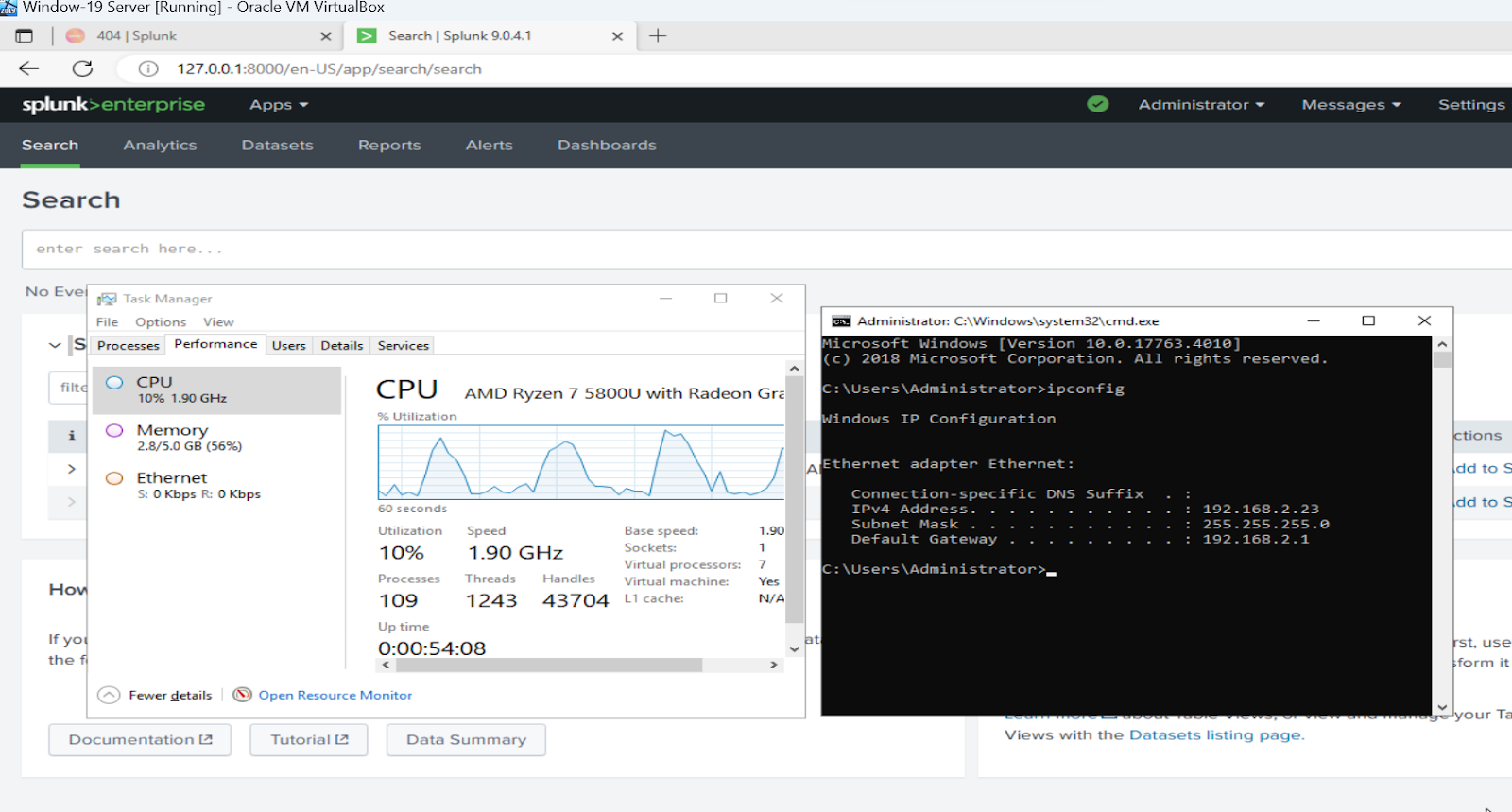The width and height of the screenshot is (1512, 812).
Task: Reload the page with the refresh icon
Action: tap(83, 68)
